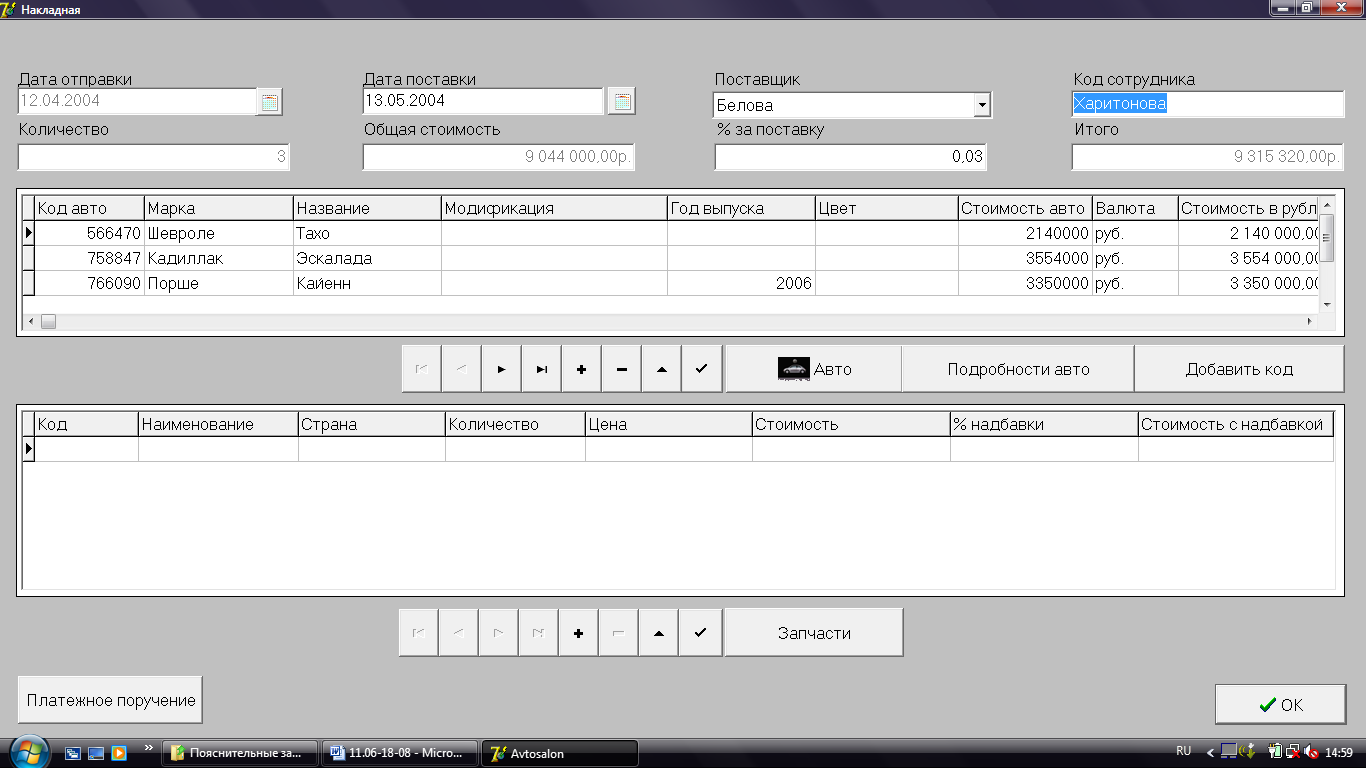The width and height of the screenshot is (1366, 768).
Task: Click Avtosalon taskbar button
Action: (x=560, y=753)
